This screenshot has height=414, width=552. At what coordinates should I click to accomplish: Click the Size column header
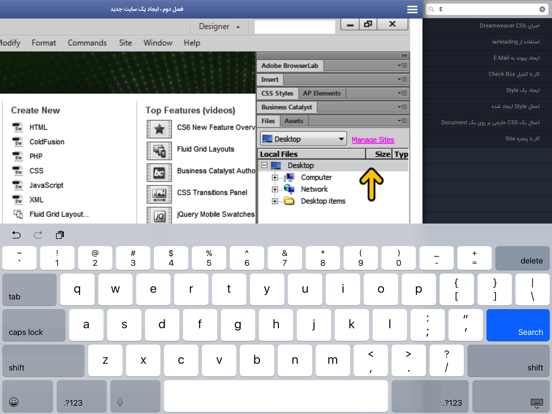pos(379,154)
